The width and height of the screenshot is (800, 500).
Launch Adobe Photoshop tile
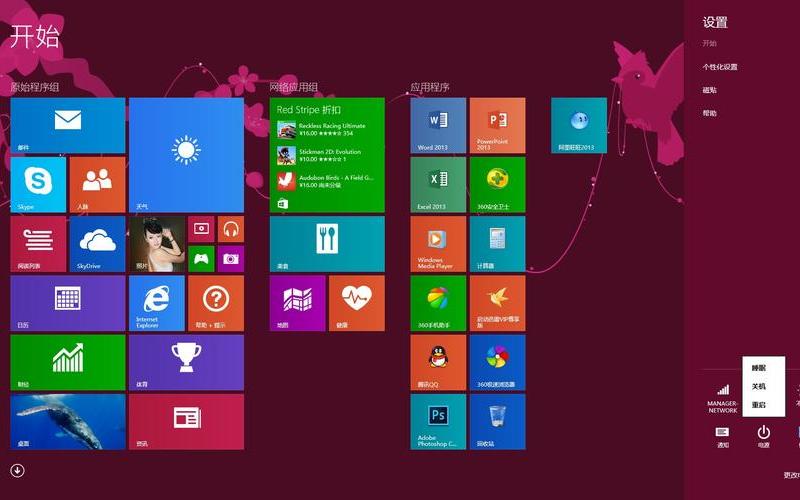click(438, 421)
